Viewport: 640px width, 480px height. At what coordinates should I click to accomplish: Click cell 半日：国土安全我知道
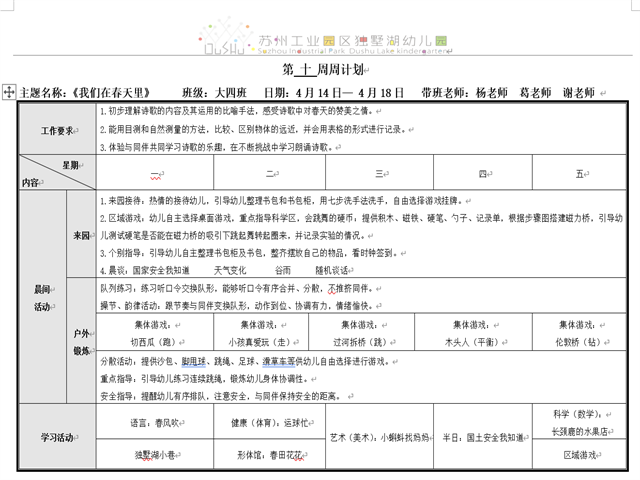point(483,438)
